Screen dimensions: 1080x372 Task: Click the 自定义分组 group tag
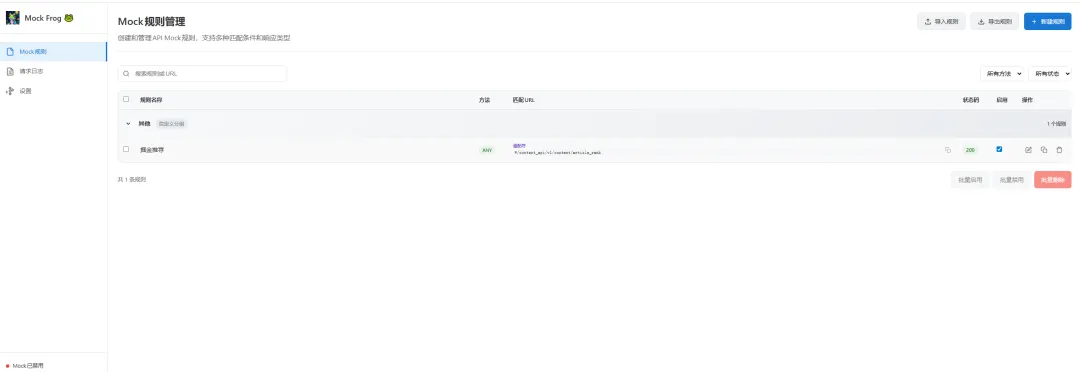tap(172, 124)
